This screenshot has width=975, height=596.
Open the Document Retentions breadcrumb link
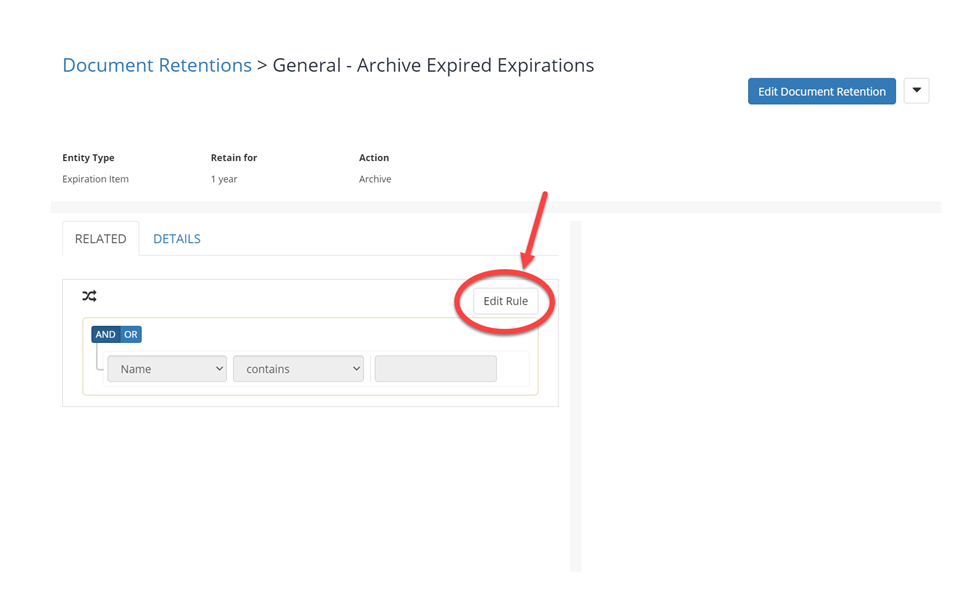point(157,65)
